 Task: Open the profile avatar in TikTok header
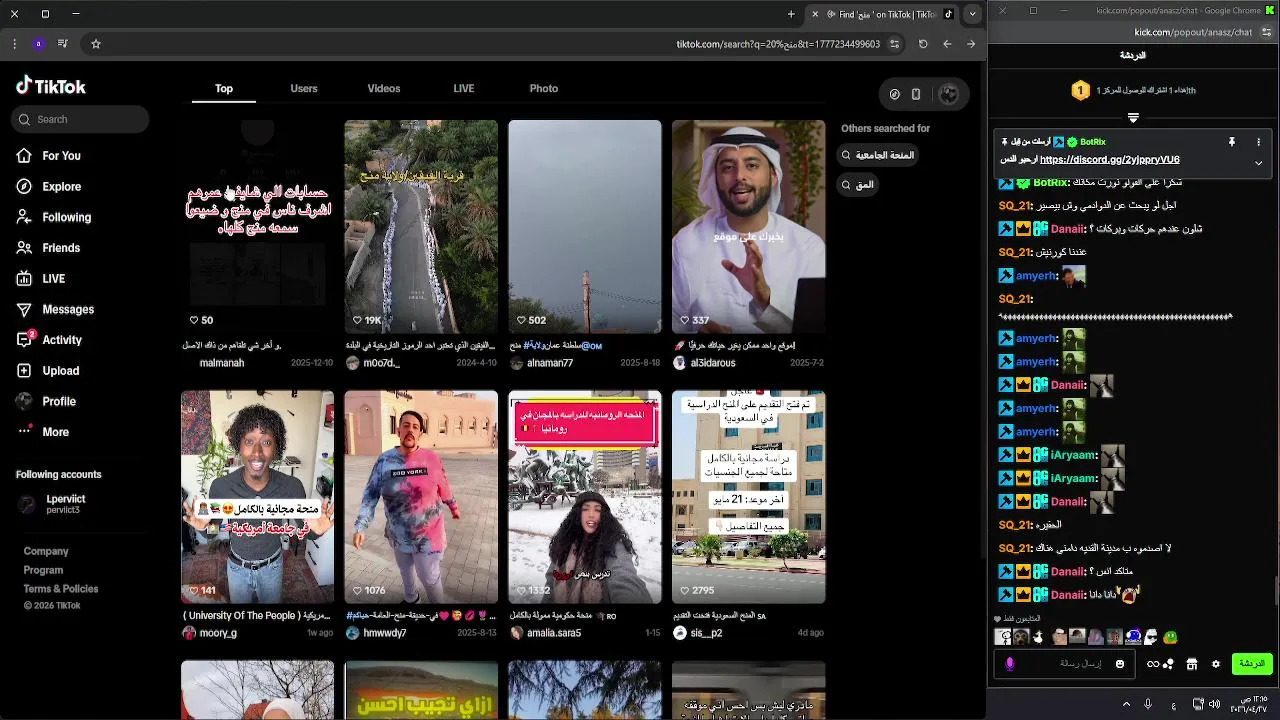tap(949, 94)
